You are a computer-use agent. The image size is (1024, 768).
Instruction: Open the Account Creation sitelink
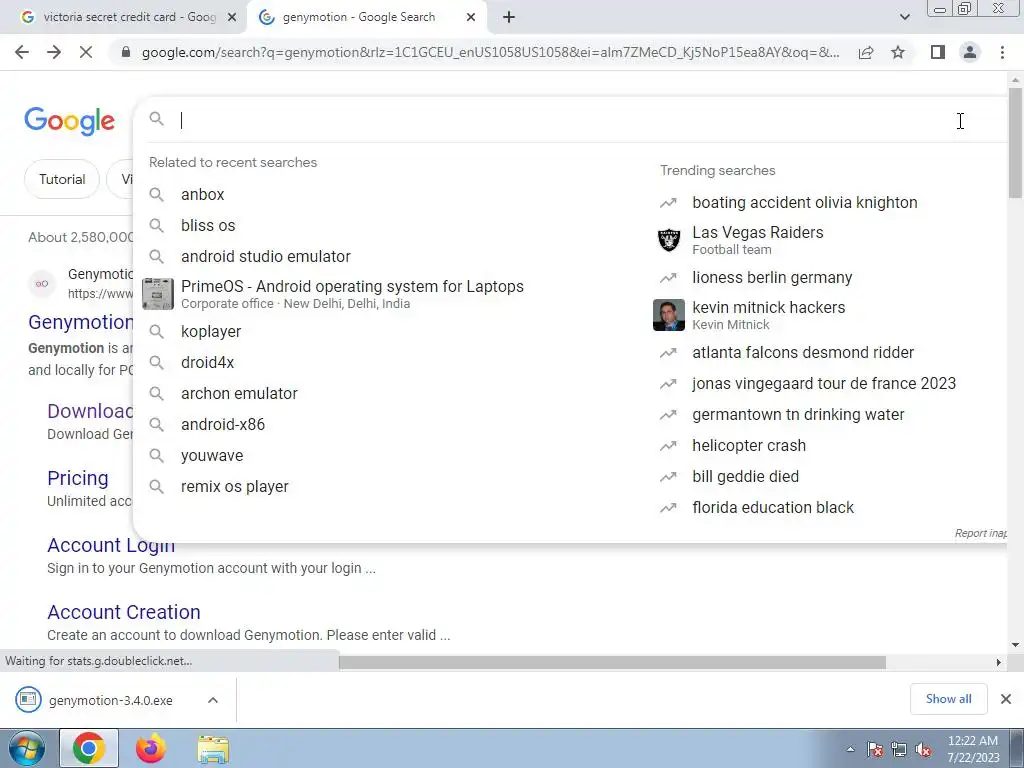coord(123,612)
